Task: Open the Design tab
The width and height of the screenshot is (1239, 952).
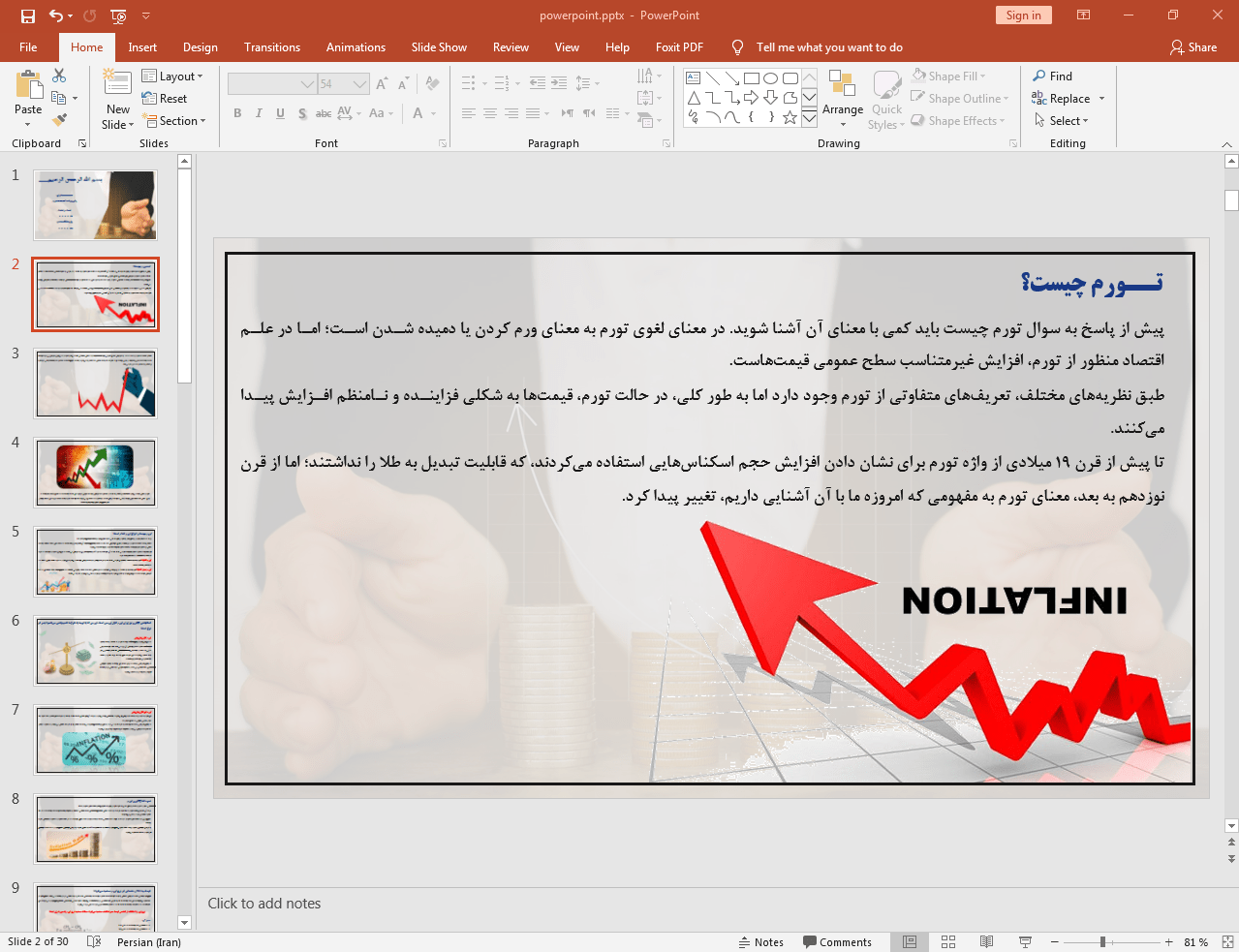Action: tap(201, 47)
